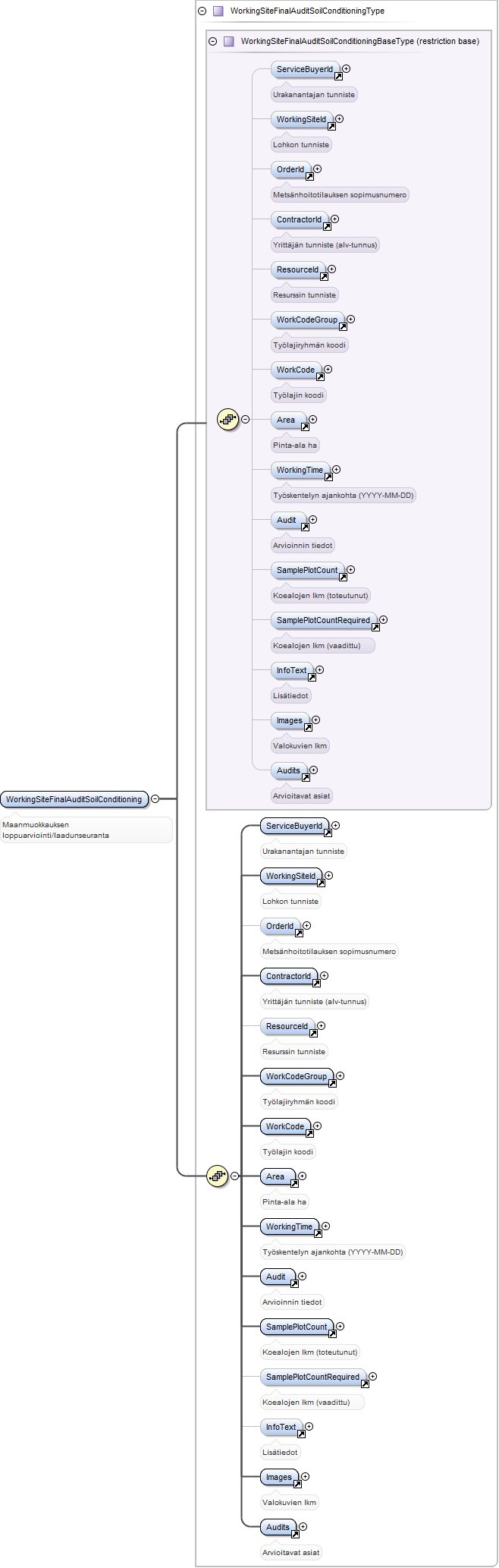Select the WorkCodeGroup element in the lower sequence
This screenshot has height=1568, width=499.
tap(297, 1076)
